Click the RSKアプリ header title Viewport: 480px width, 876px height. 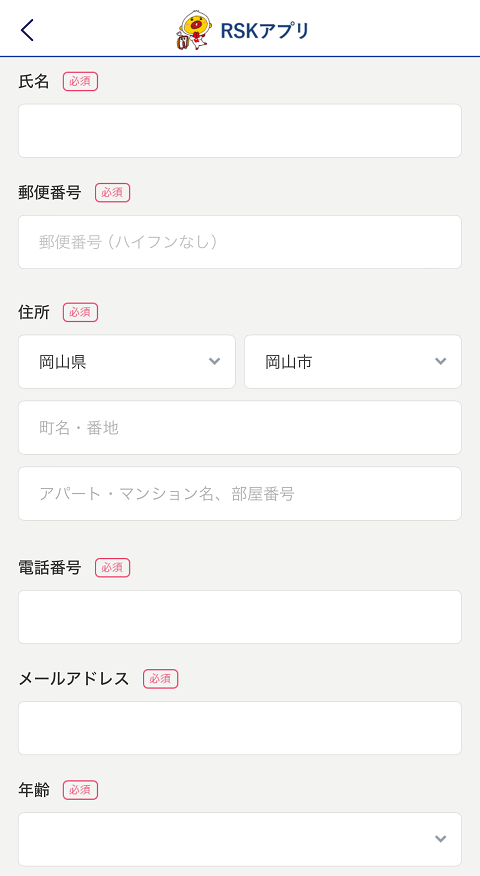tap(264, 31)
